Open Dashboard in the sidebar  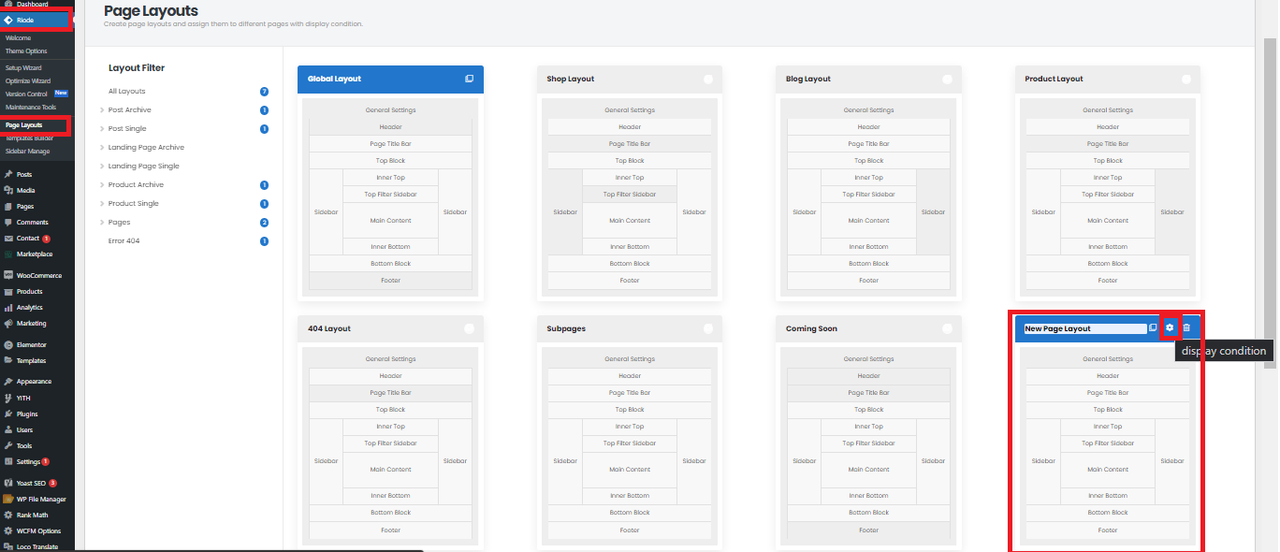32,4
